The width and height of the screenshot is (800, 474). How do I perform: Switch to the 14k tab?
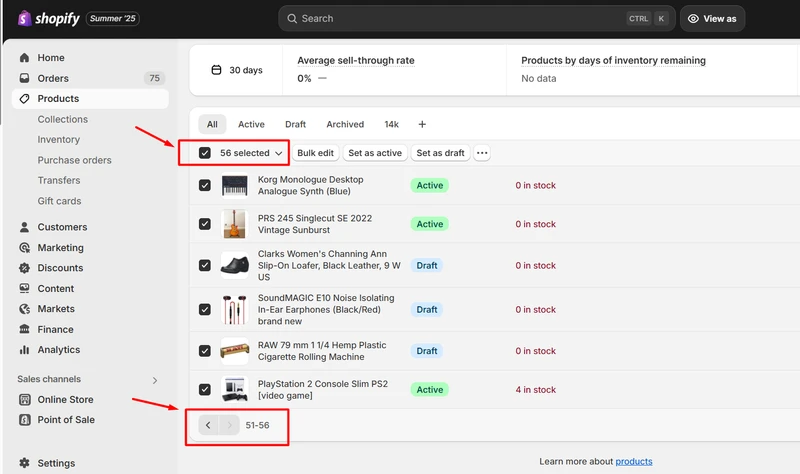pos(391,124)
